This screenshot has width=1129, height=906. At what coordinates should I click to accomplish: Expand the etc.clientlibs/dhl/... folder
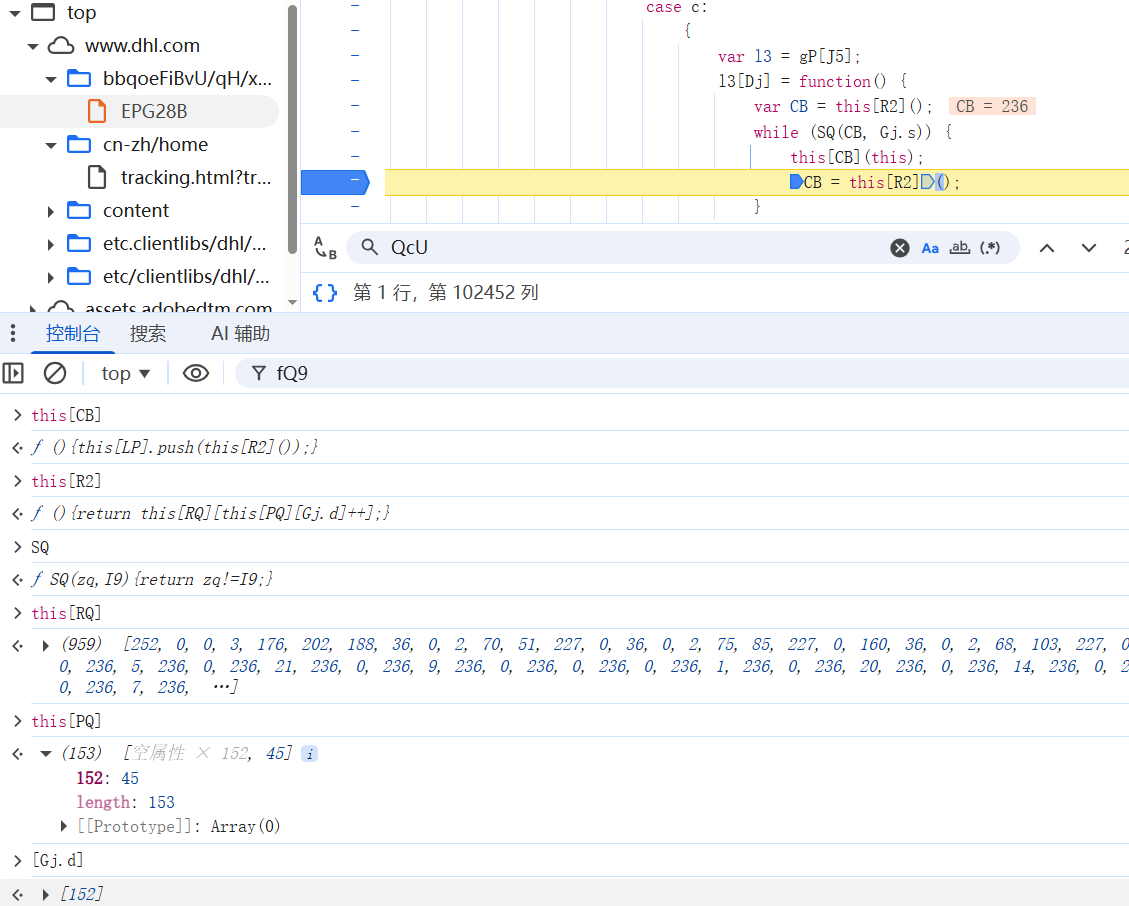tap(50, 244)
